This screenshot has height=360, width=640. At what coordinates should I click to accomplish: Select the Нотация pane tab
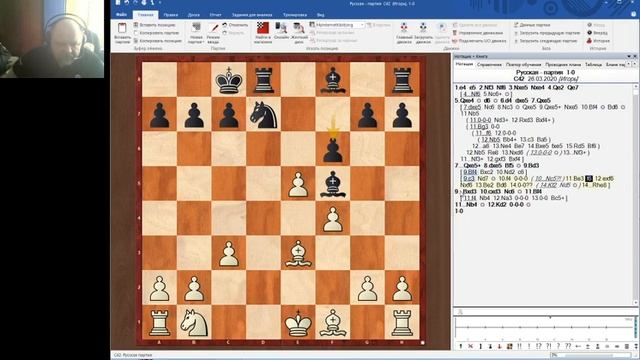pos(464,64)
